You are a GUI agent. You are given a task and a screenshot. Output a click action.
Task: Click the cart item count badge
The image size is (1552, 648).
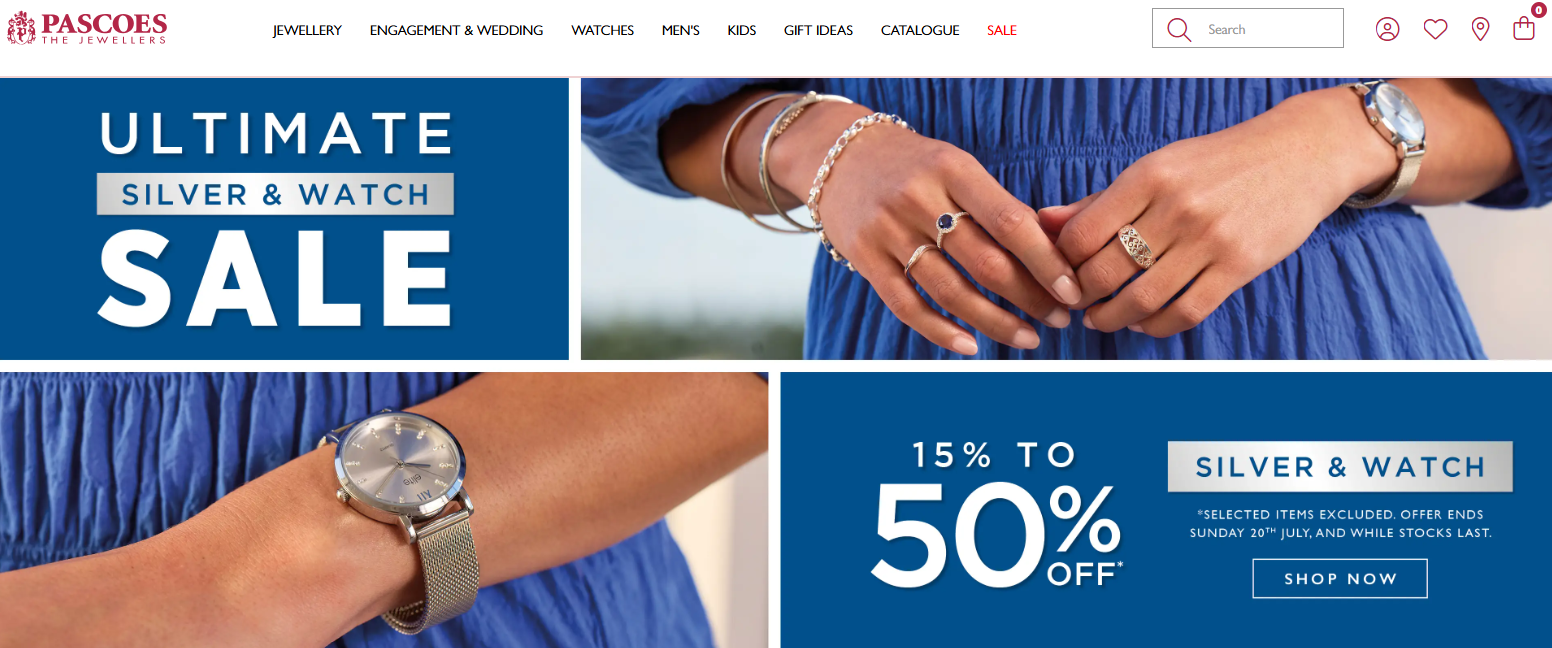click(1538, 10)
